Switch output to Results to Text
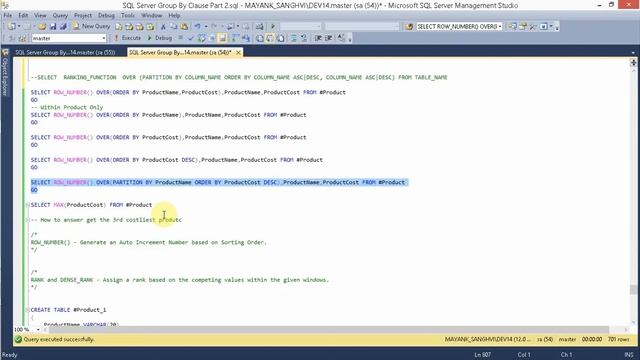Image resolution: width=640 pixels, height=360 pixels. [x=260, y=38]
